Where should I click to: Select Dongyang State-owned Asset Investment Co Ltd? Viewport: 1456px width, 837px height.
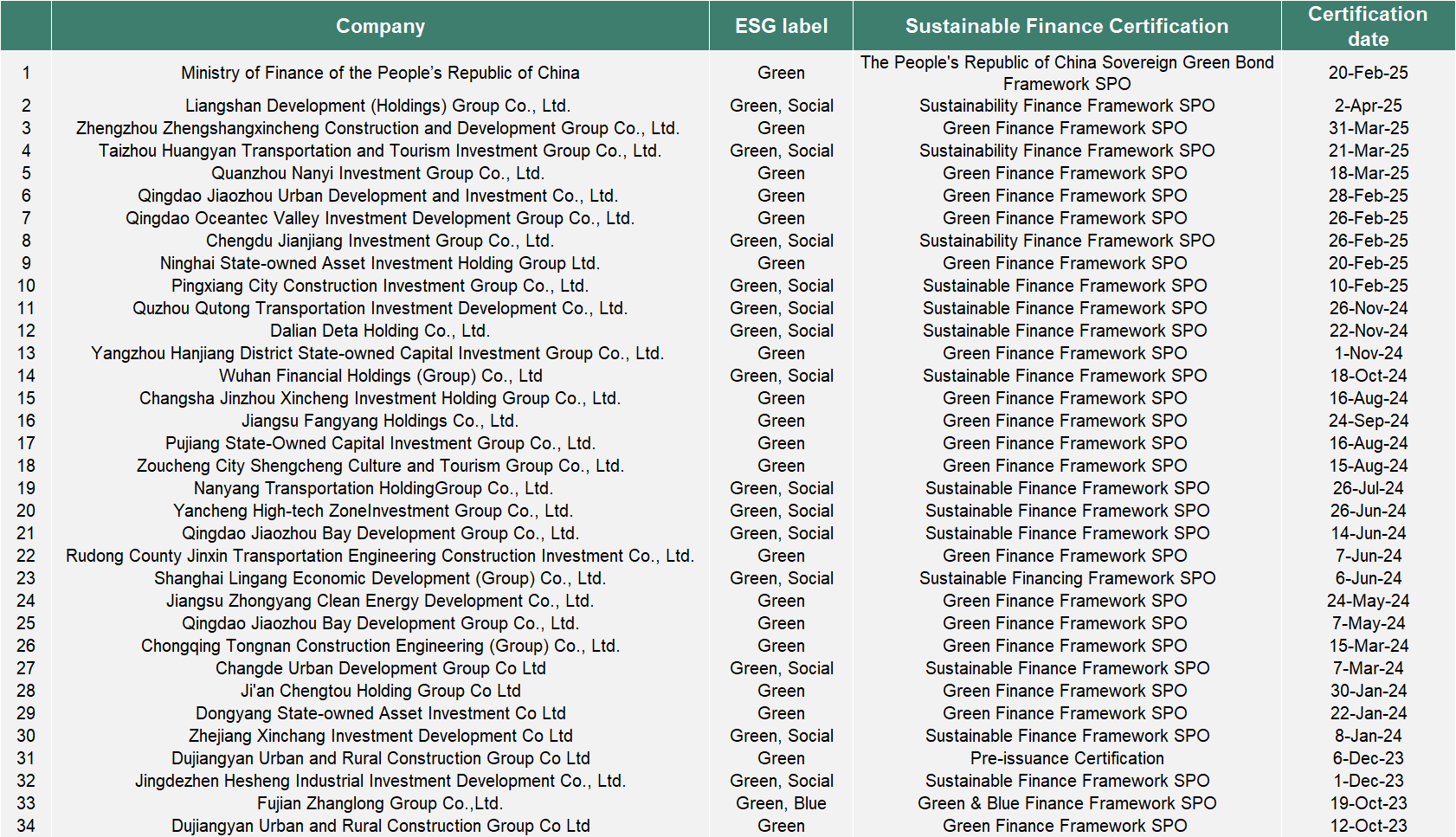tap(380, 713)
